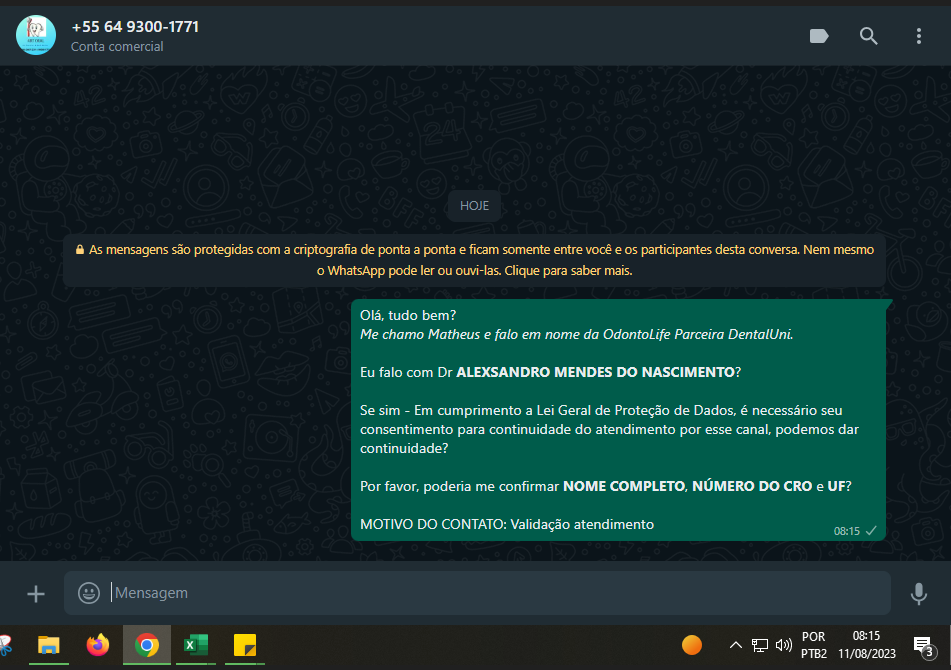
Task: Open Excel from the taskbar
Action: (196, 645)
